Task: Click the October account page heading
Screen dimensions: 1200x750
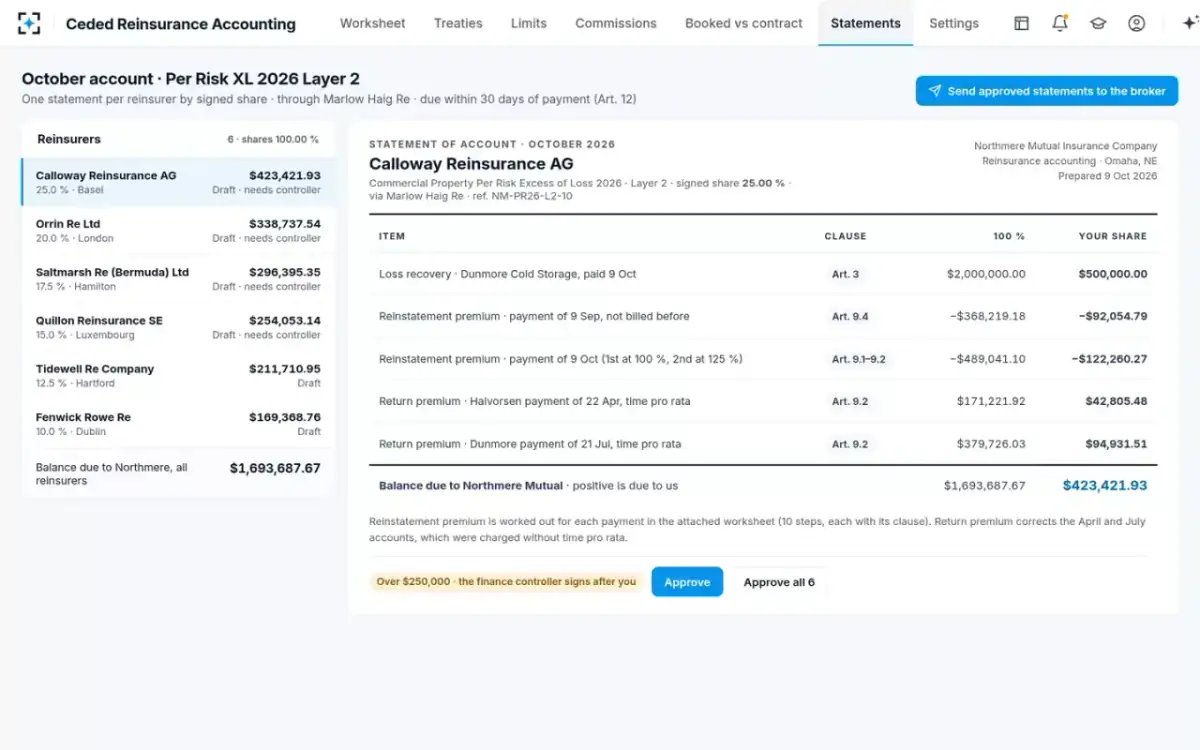Action: [x=191, y=79]
